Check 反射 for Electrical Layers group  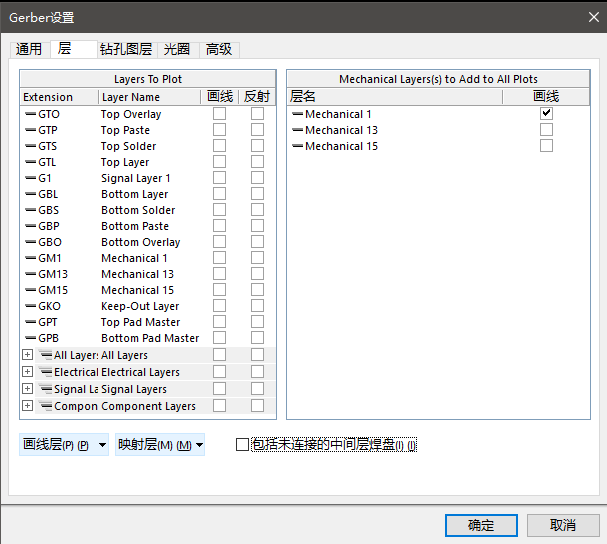257,372
